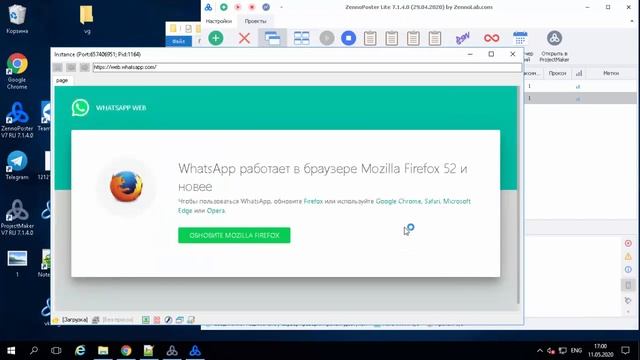Click the green icon in Instance status bar
640x360 pixels.
point(146,320)
